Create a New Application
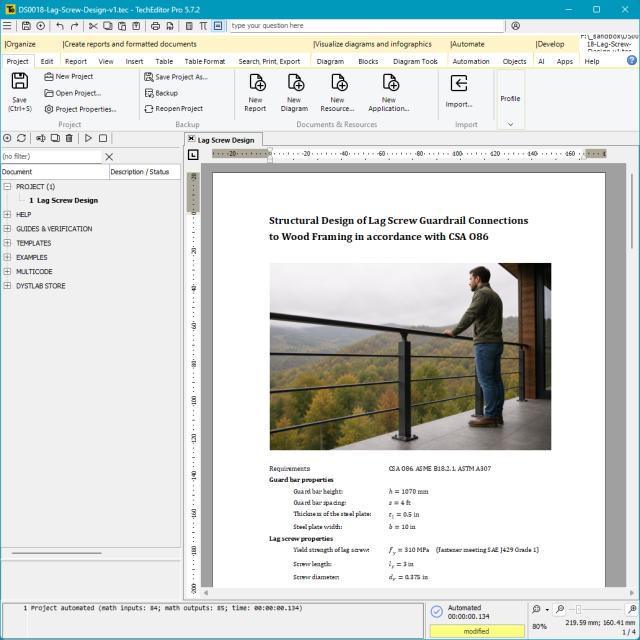Image resolution: width=640 pixels, height=640 pixels. (389, 93)
